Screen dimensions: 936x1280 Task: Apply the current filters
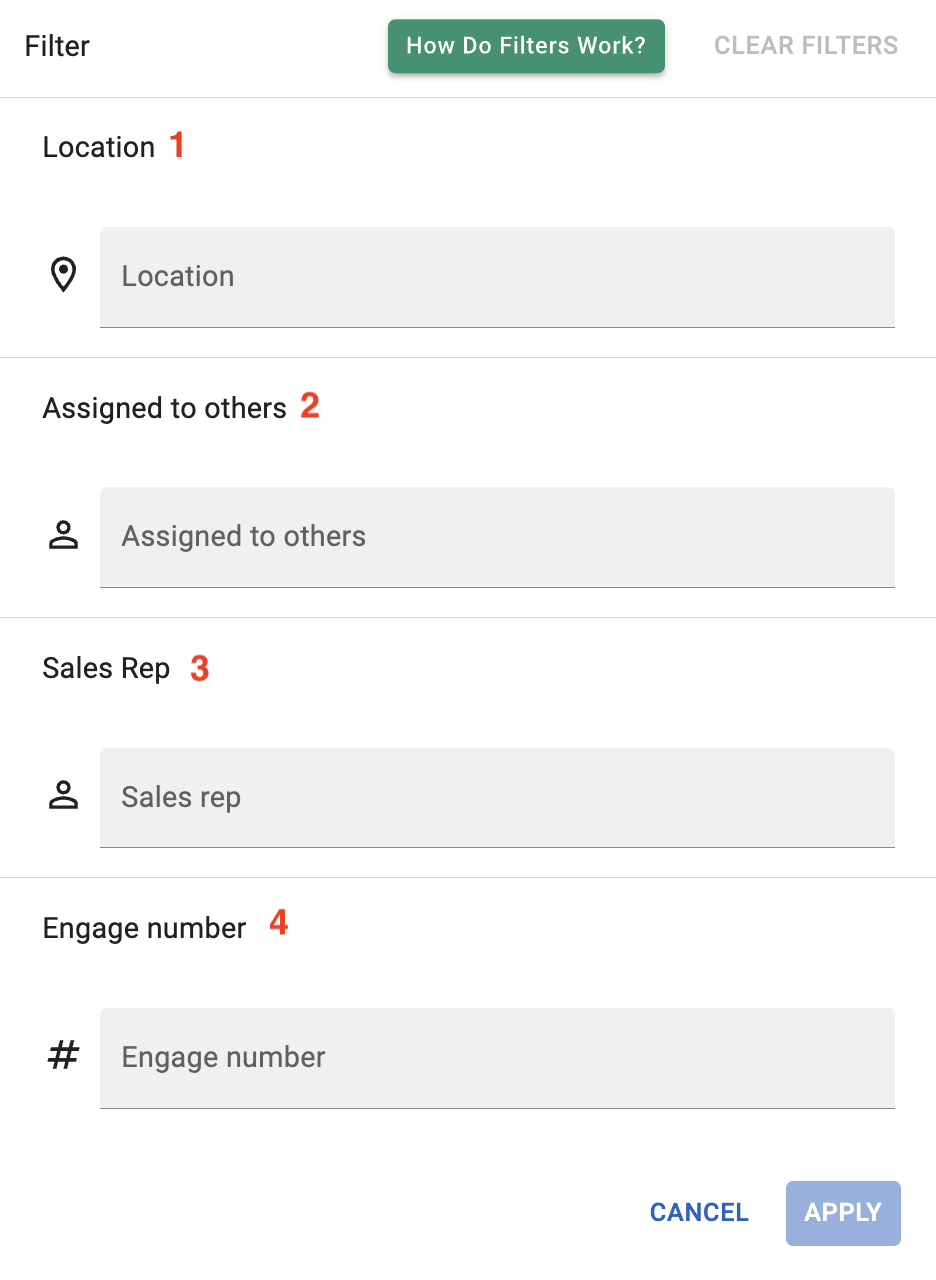[842, 1212]
